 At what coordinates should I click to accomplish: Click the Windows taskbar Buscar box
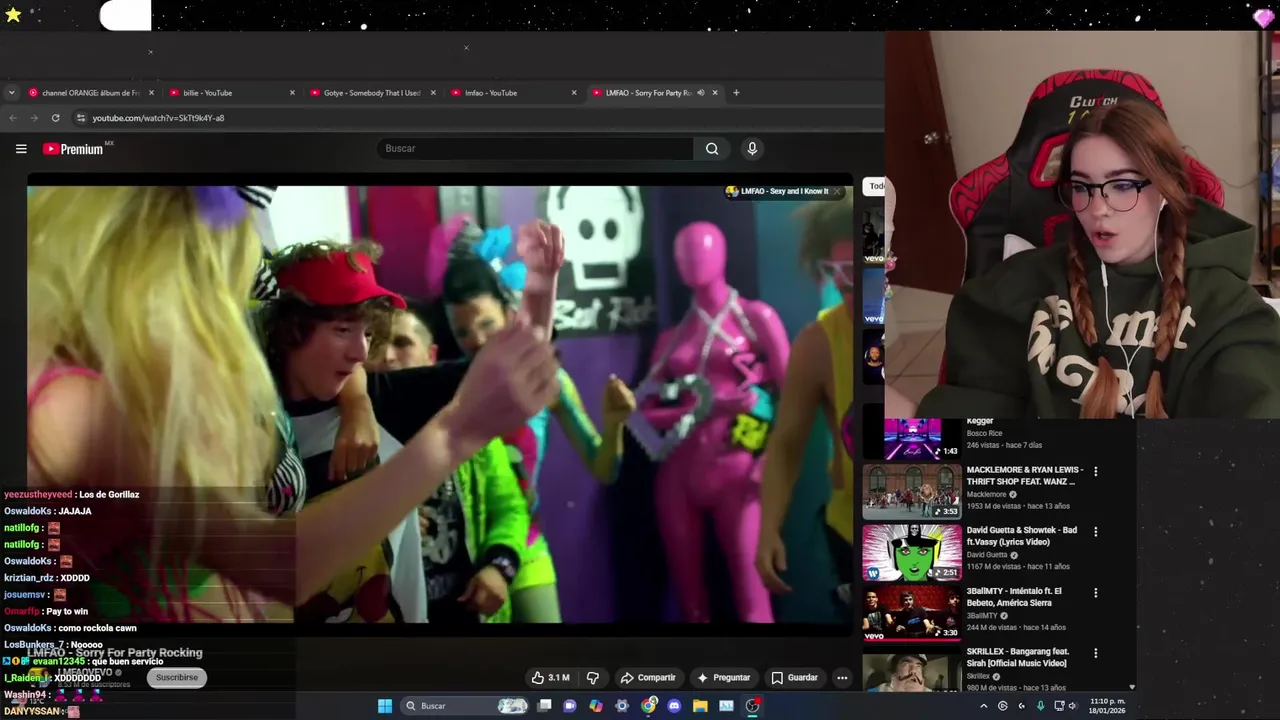pos(465,706)
